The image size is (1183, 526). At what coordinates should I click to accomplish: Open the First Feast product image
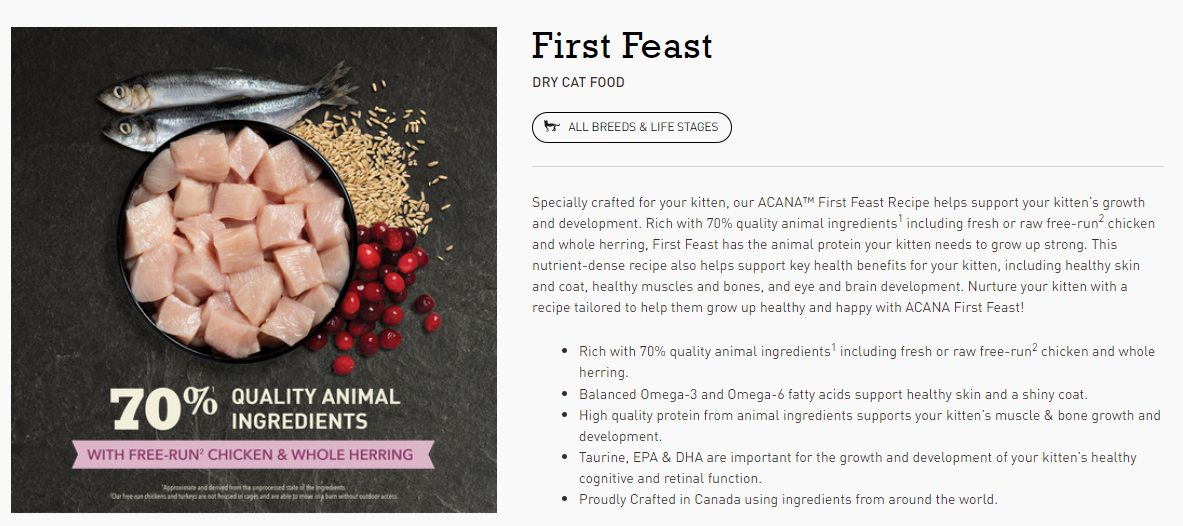254,270
